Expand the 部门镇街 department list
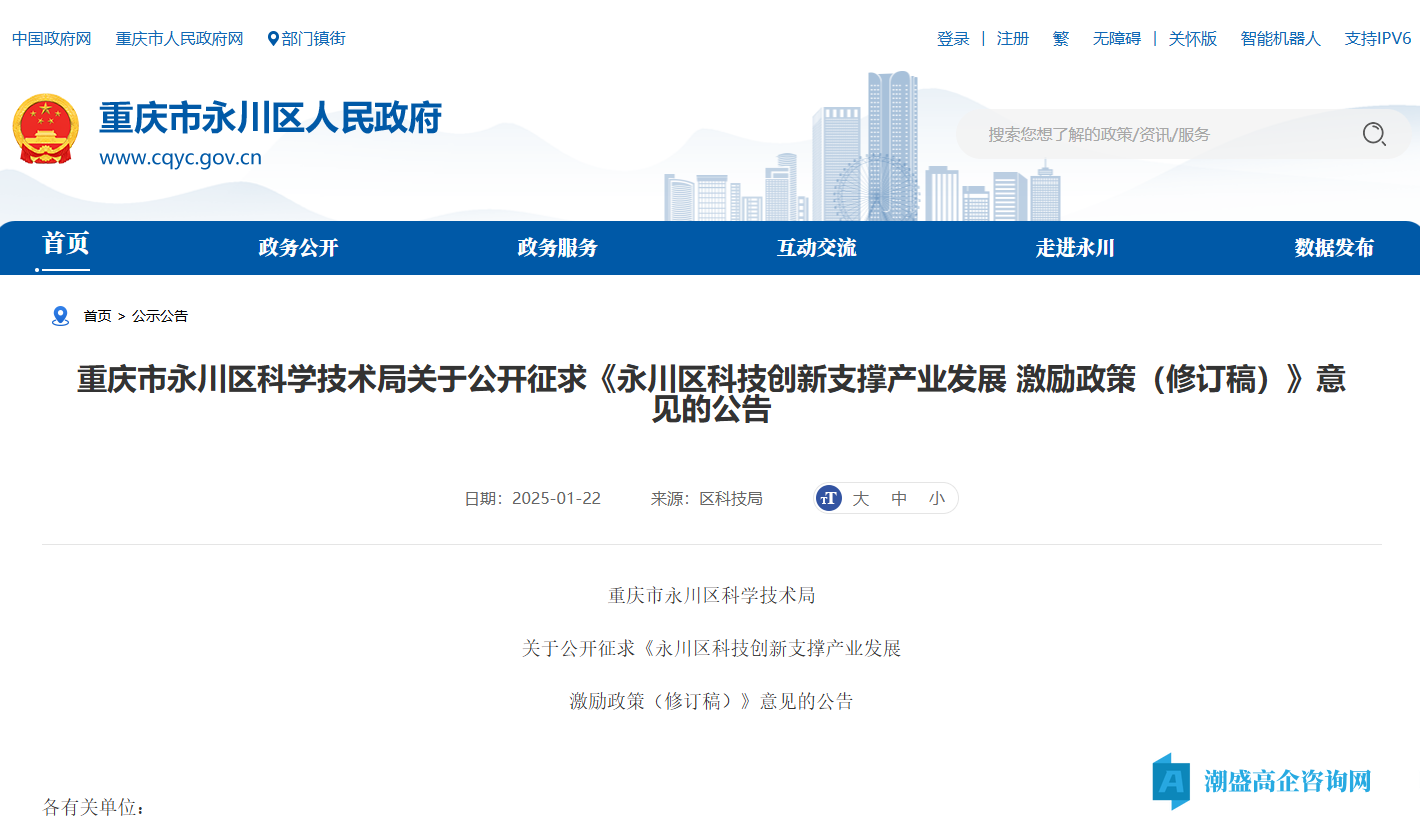Viewport: 1420px width, 816px height. point(313,39)
